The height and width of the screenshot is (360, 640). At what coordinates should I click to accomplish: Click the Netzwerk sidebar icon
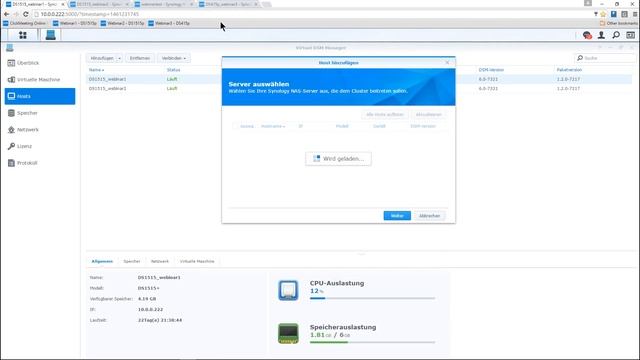(x=11, y=130)
